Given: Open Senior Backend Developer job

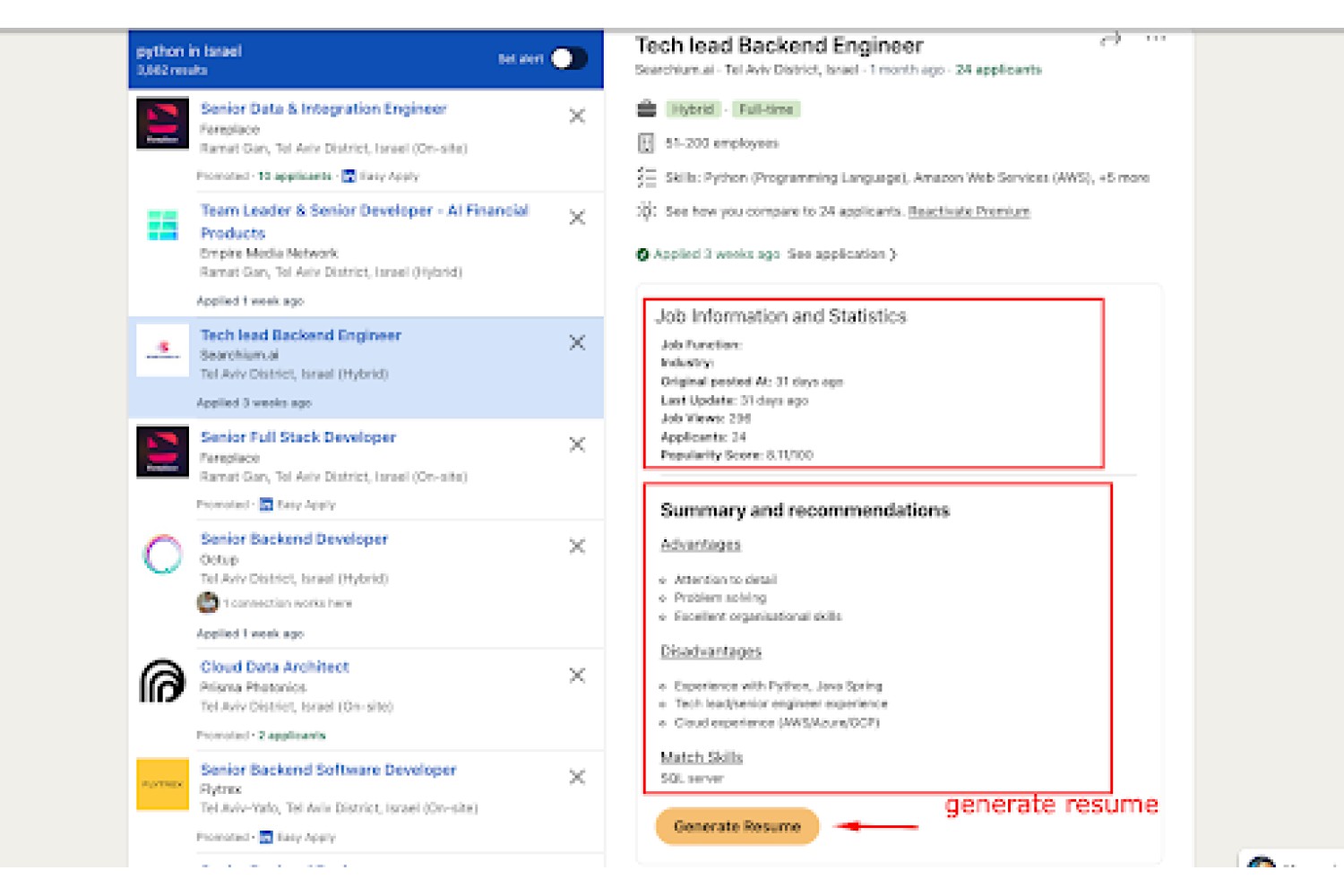Looking at the screenshot, I should coord(294,538).
